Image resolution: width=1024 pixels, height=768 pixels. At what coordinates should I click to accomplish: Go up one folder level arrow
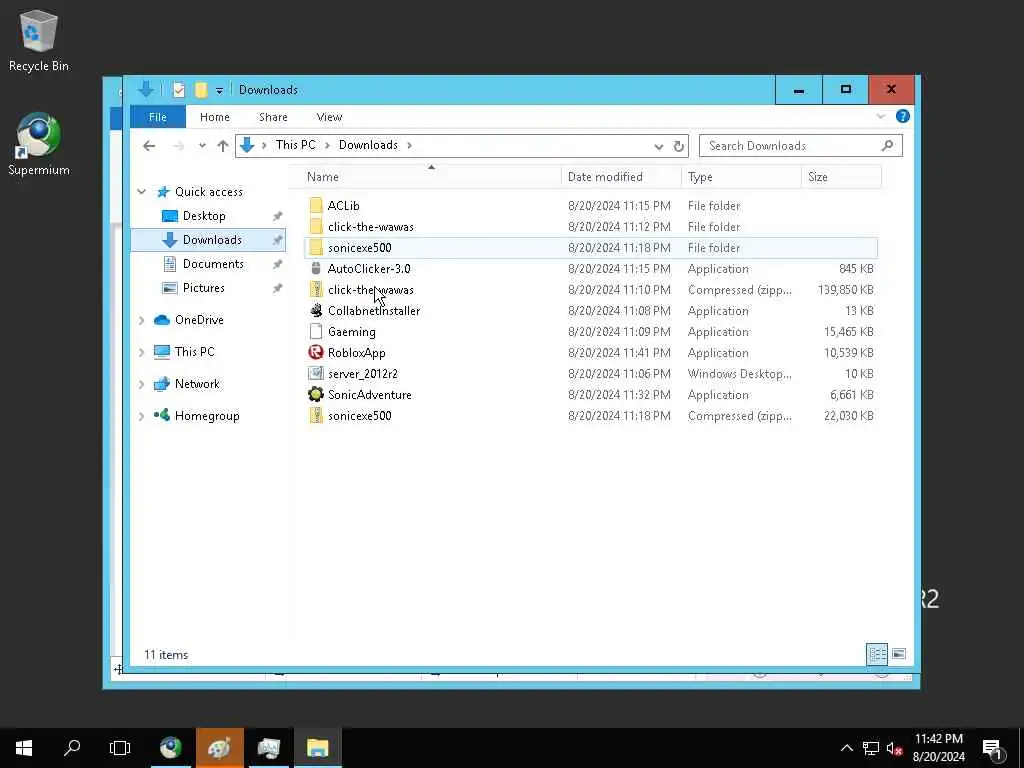point(223,146)
